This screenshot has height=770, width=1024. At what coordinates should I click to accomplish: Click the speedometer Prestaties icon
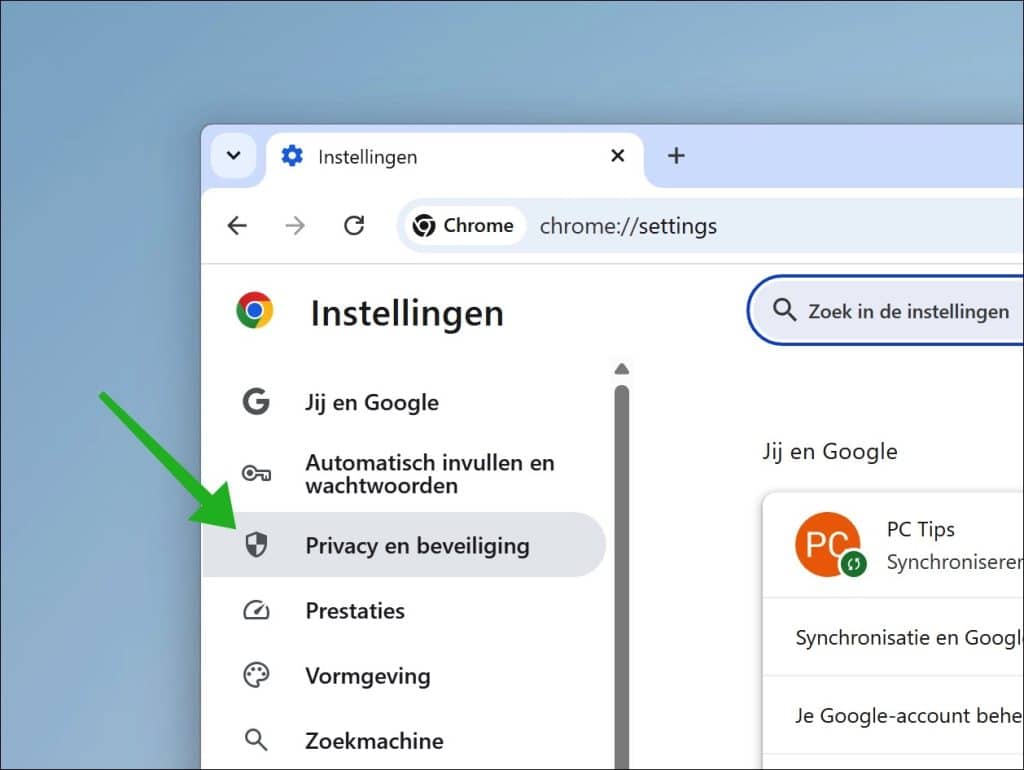[x=256, y=611]
